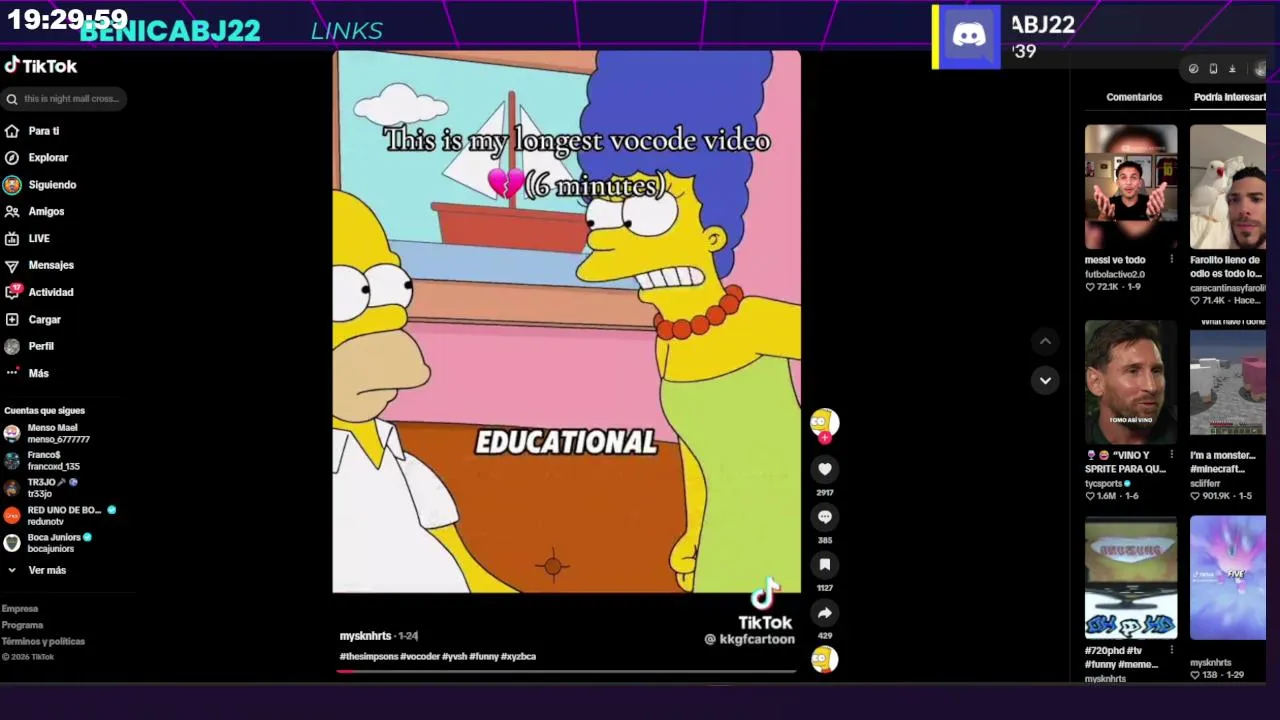Open the video author's avatar
Viewport: 1280px width, 720px height.
[x=824, y=422]
